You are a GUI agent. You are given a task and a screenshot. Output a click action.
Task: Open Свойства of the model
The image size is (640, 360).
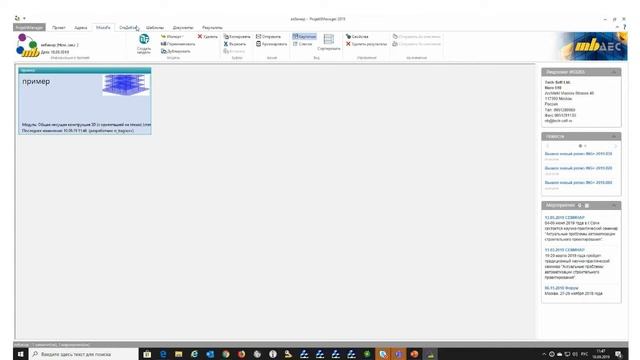point(357,37)
